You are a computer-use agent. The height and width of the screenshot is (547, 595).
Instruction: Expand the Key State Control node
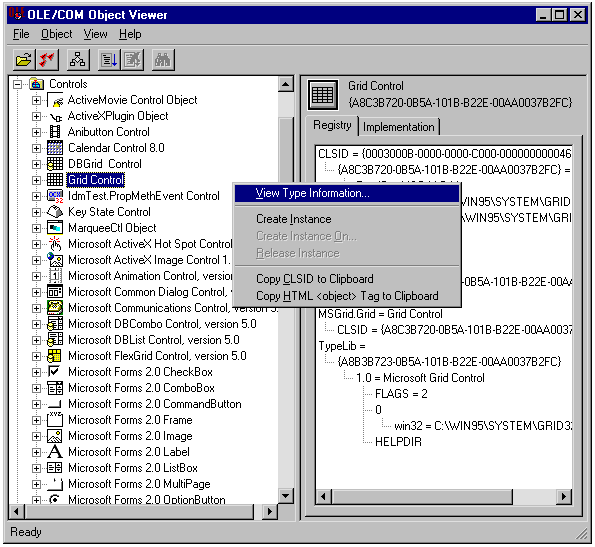click(36, 212)
